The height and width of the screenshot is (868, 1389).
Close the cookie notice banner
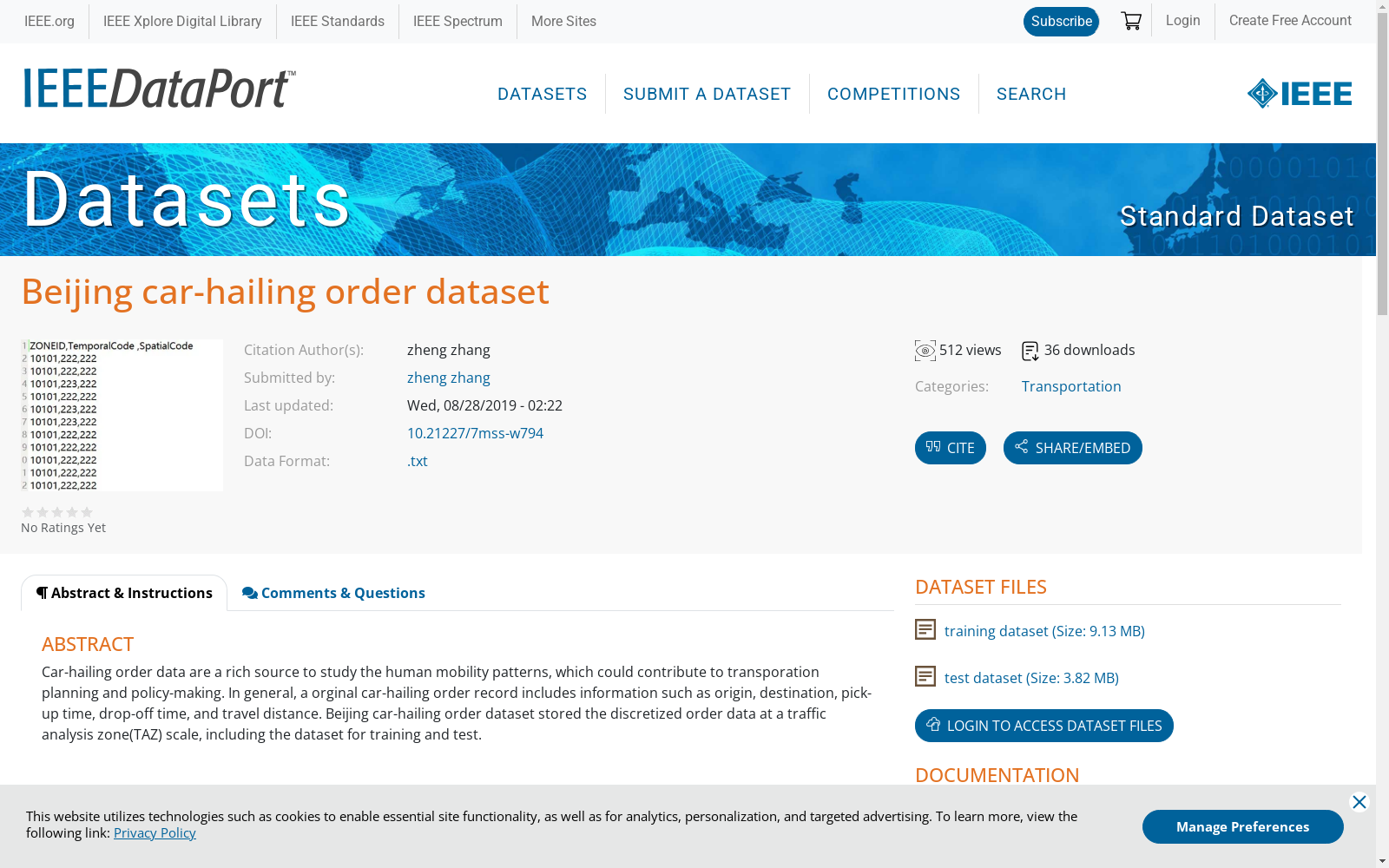[x=1359, y=802]
